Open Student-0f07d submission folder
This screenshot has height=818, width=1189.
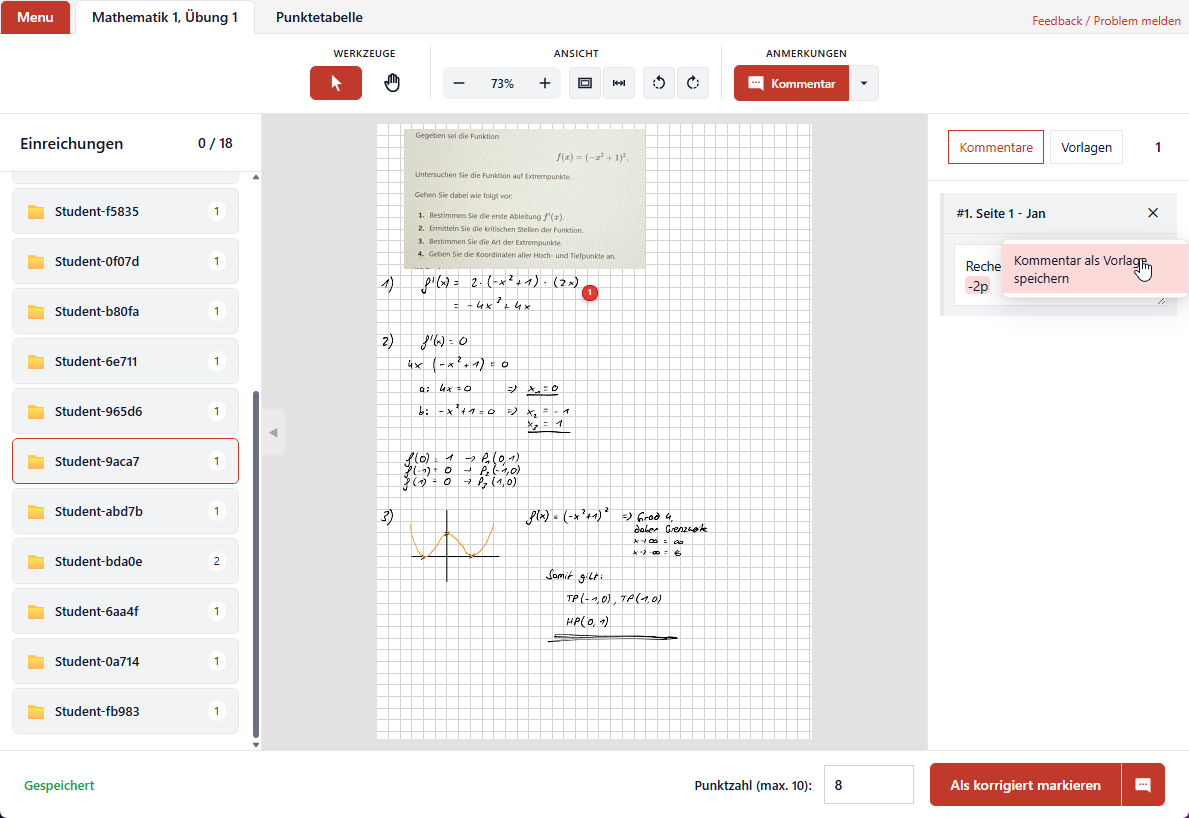125,262
